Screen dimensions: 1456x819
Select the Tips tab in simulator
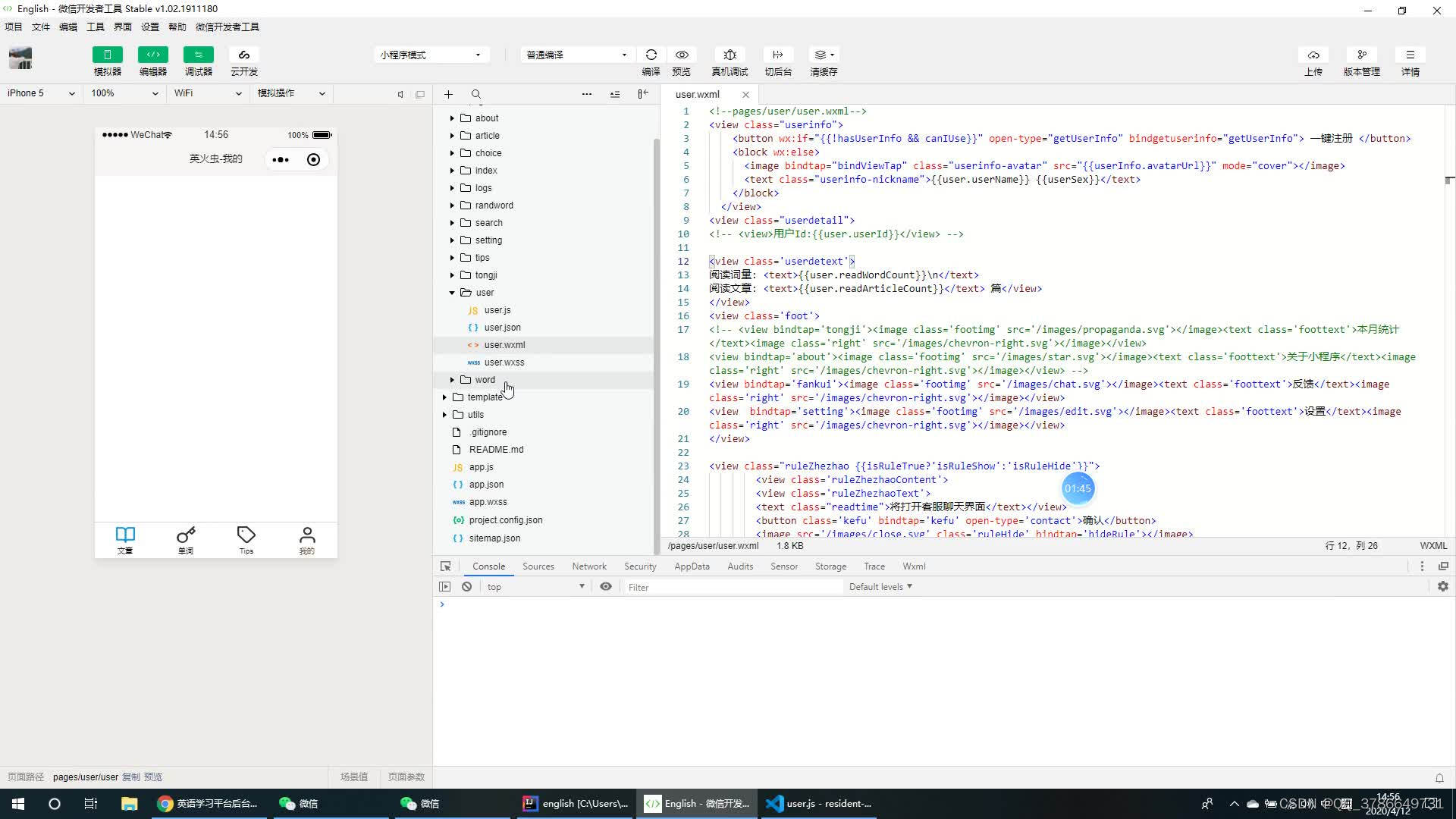point(246,541)
